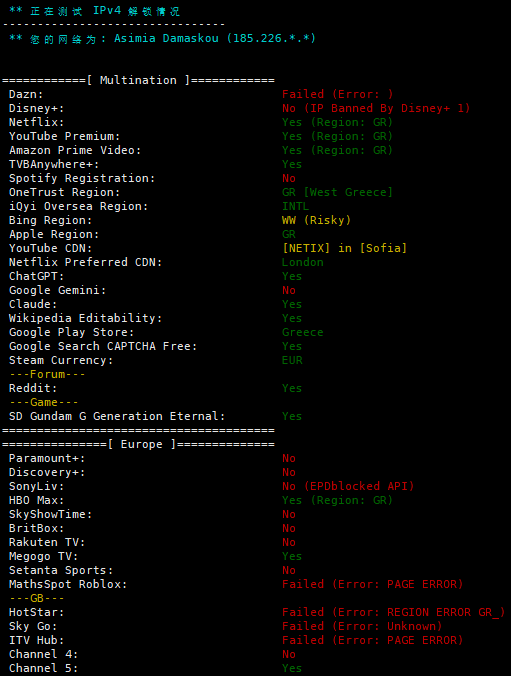511x676 pixels.
Task: Click the ---Game--- subsection label
Action: (x=44, y=403)
